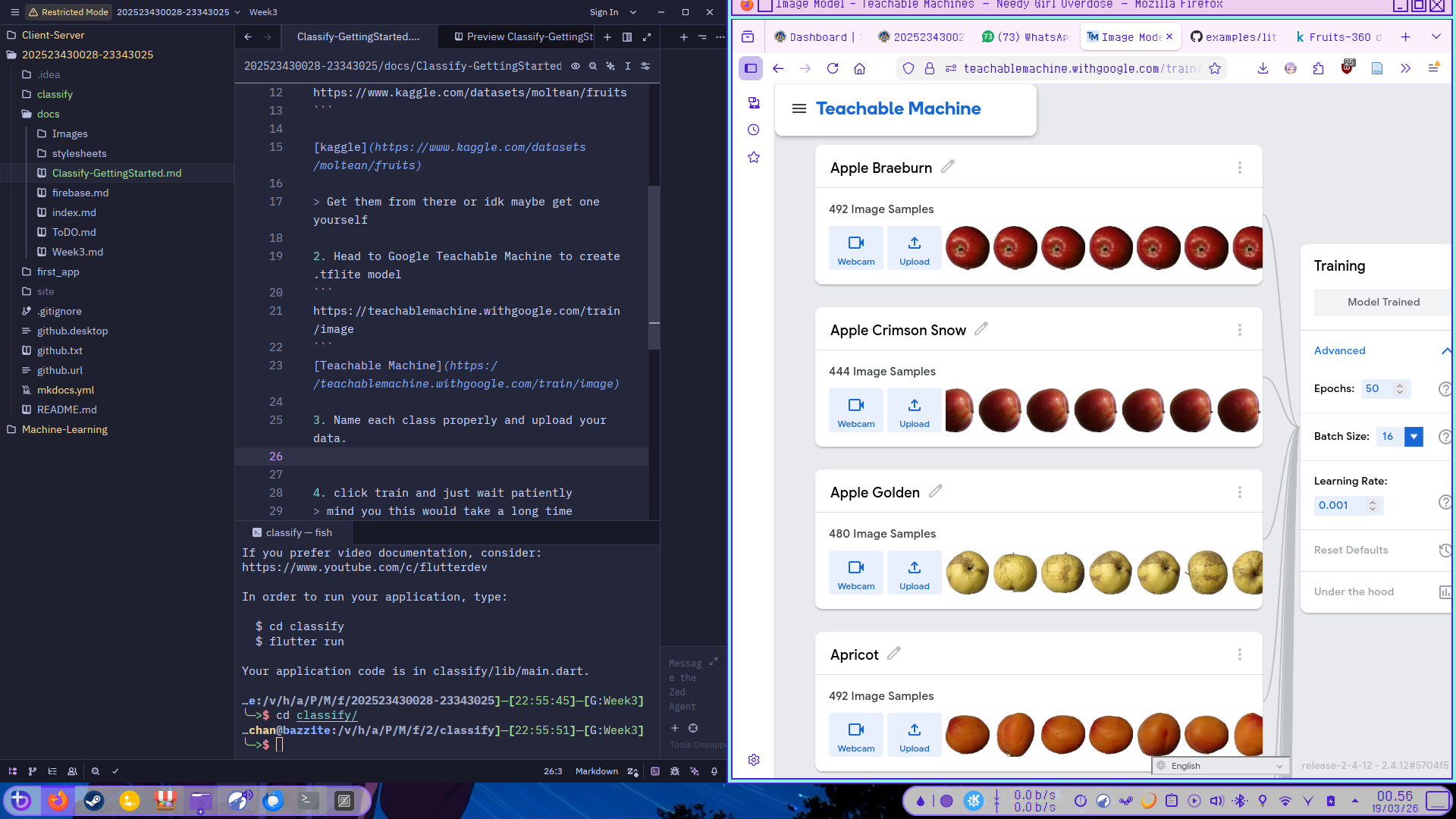Click the Upload button for Apple Golden class
This screenshot has width=1456, height=819.
click(914, 573)
